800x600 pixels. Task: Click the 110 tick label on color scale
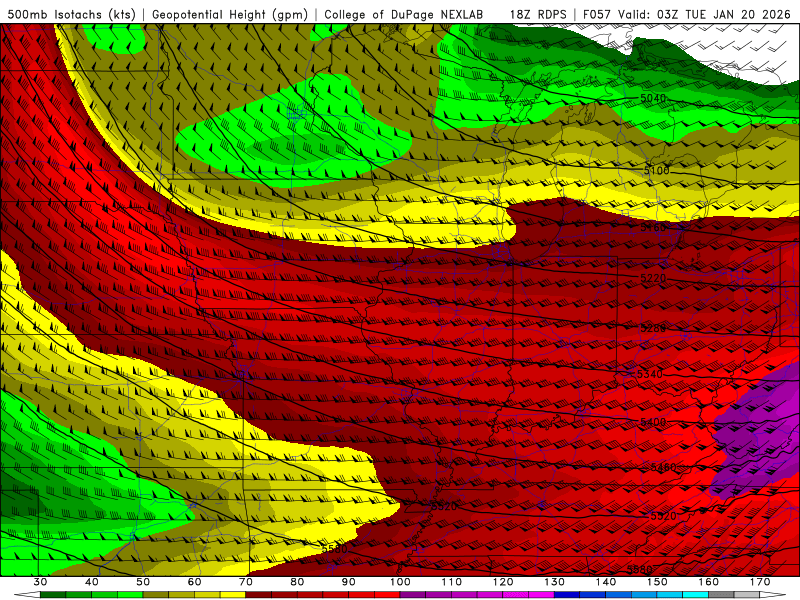click(x=452, y=582)
